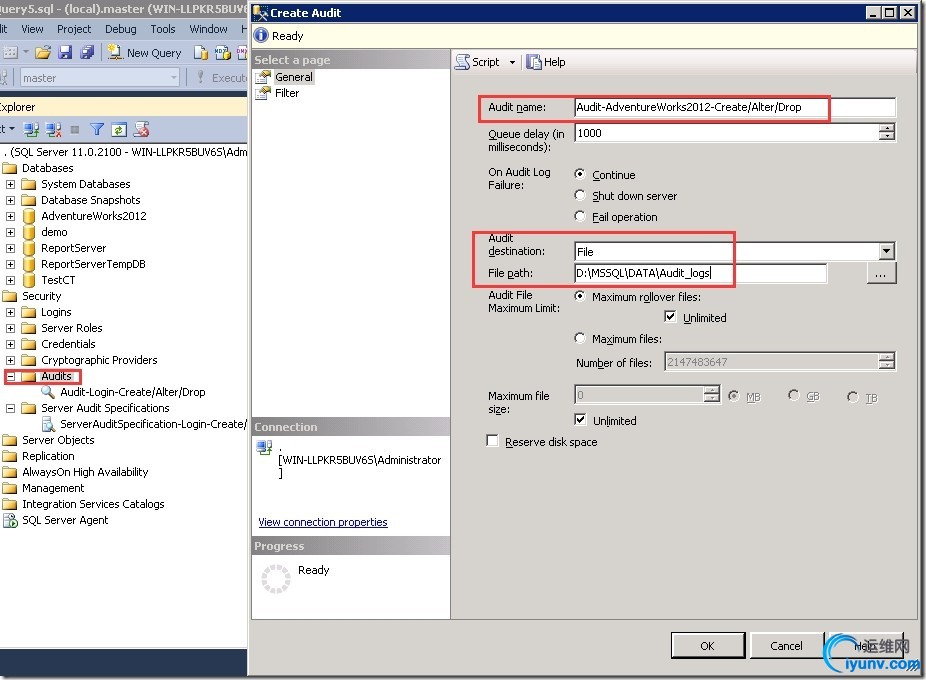Click the Help button in dialog toolbar
The image size is (926, 680).
[546, 62]
